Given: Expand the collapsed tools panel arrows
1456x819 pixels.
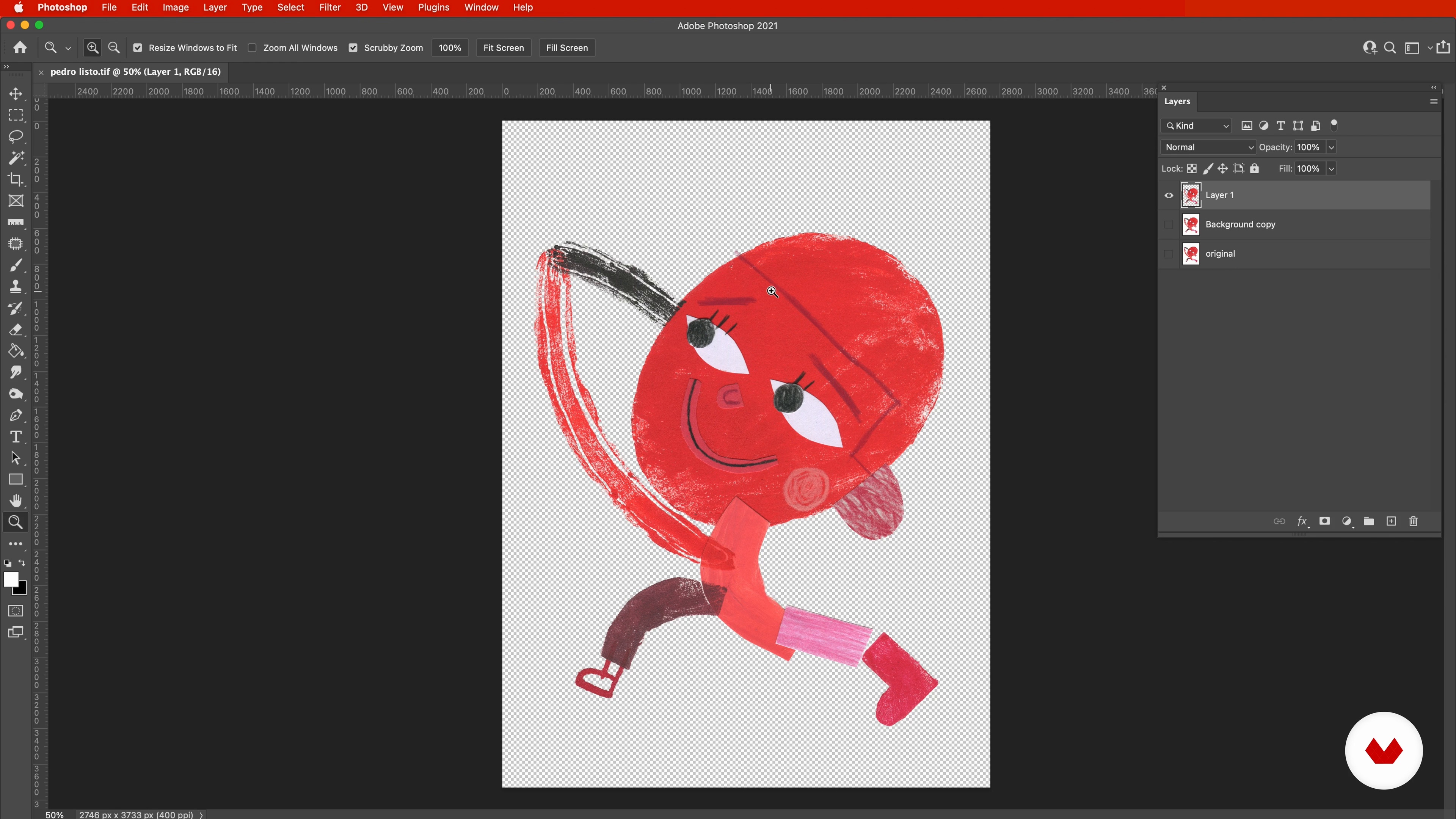Looking at the screenshot, I should click(x=6, y=67).
